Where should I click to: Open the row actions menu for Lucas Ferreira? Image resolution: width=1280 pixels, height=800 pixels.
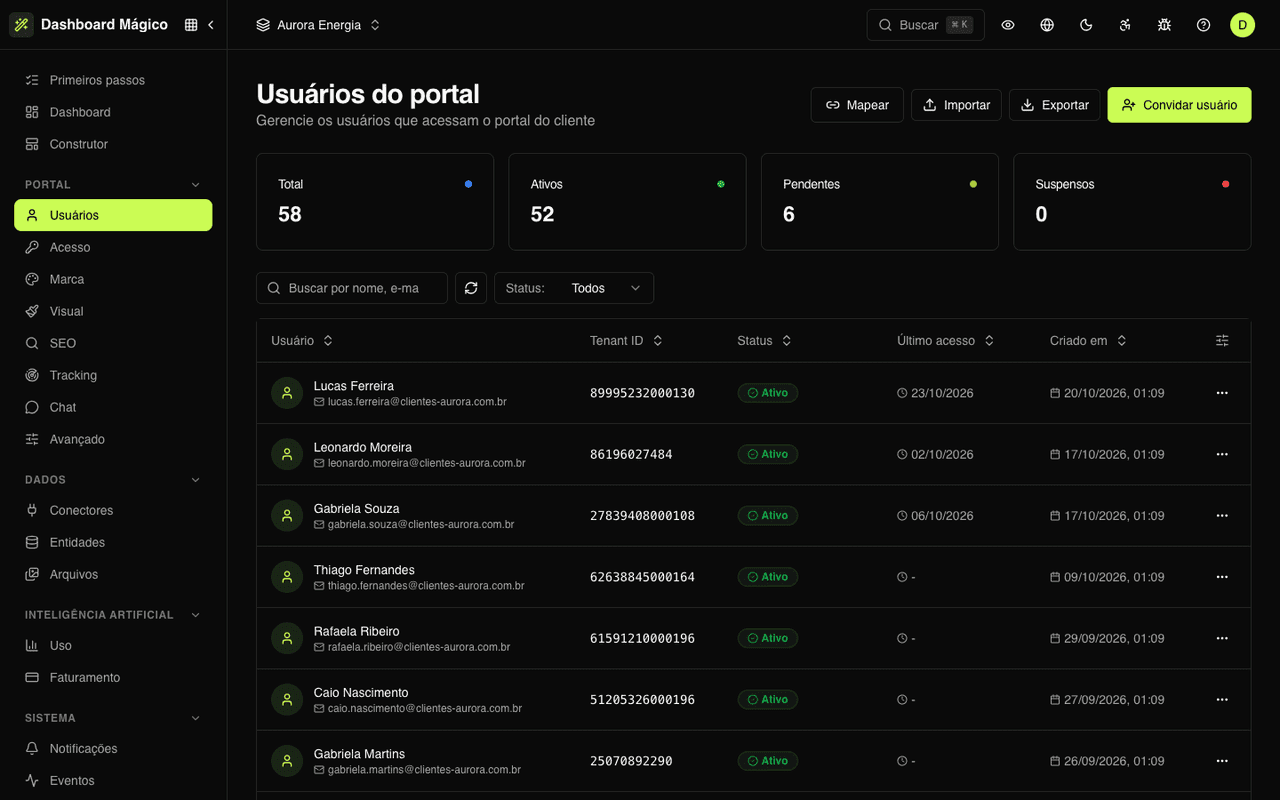(x=1222, y=393)
